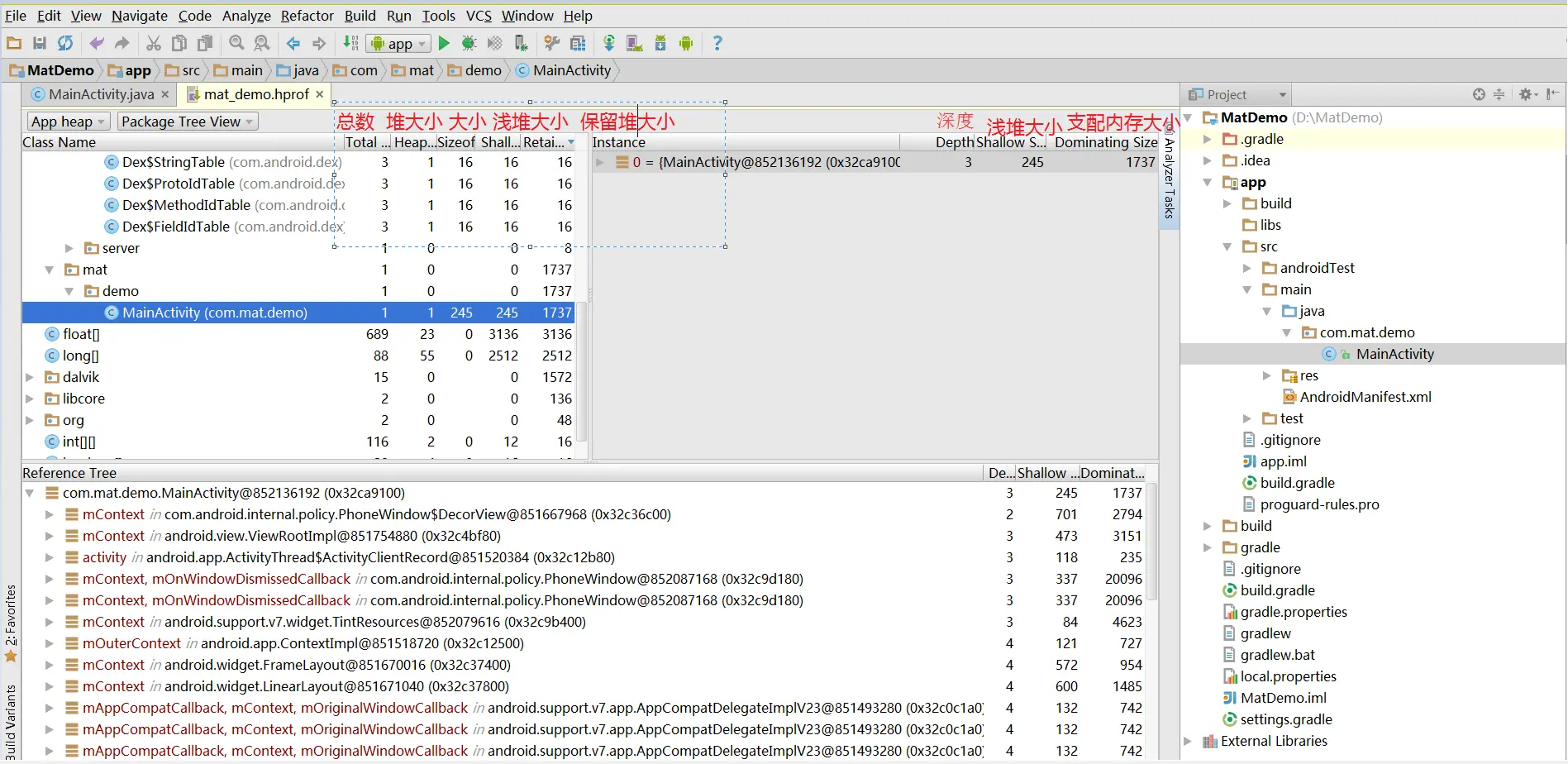Click the Open folder toolbar icon
The height and width of the screenshot is (764, 1568).
14,43
